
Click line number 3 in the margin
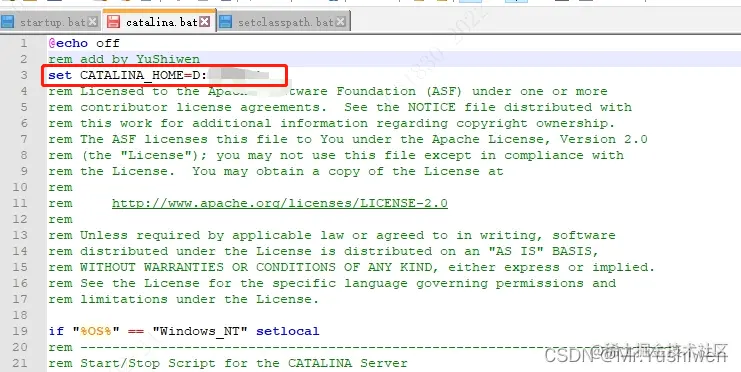[x=24, y=75]
